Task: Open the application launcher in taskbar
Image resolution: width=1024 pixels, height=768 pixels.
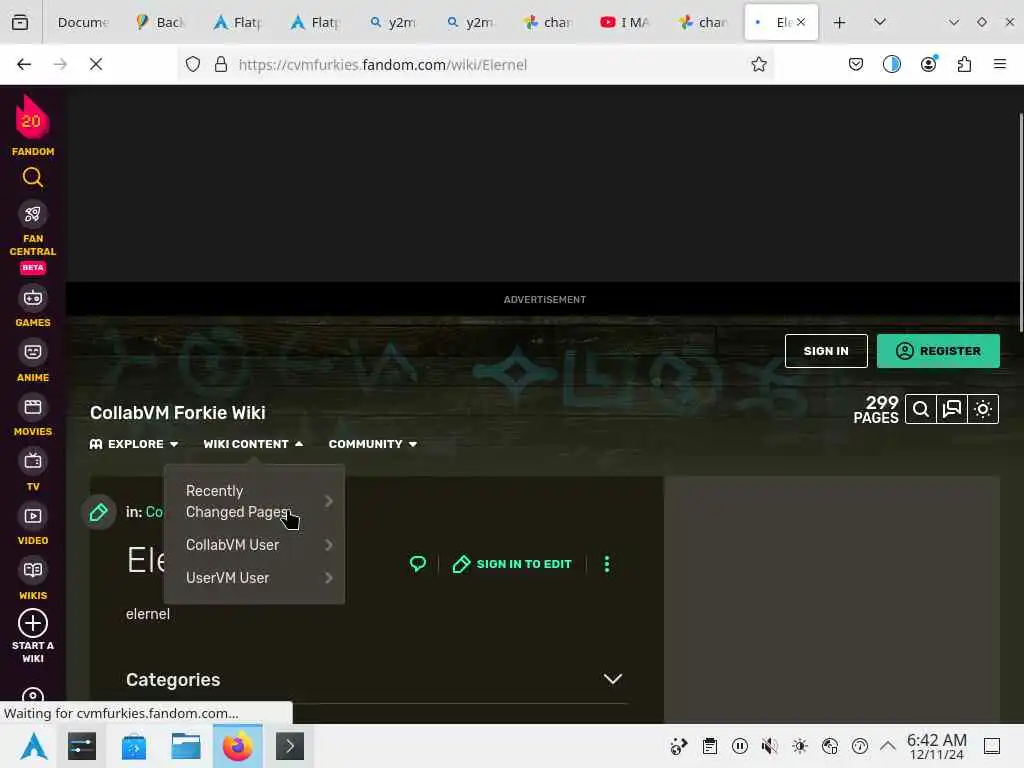Action: click(x=33, y=746)
